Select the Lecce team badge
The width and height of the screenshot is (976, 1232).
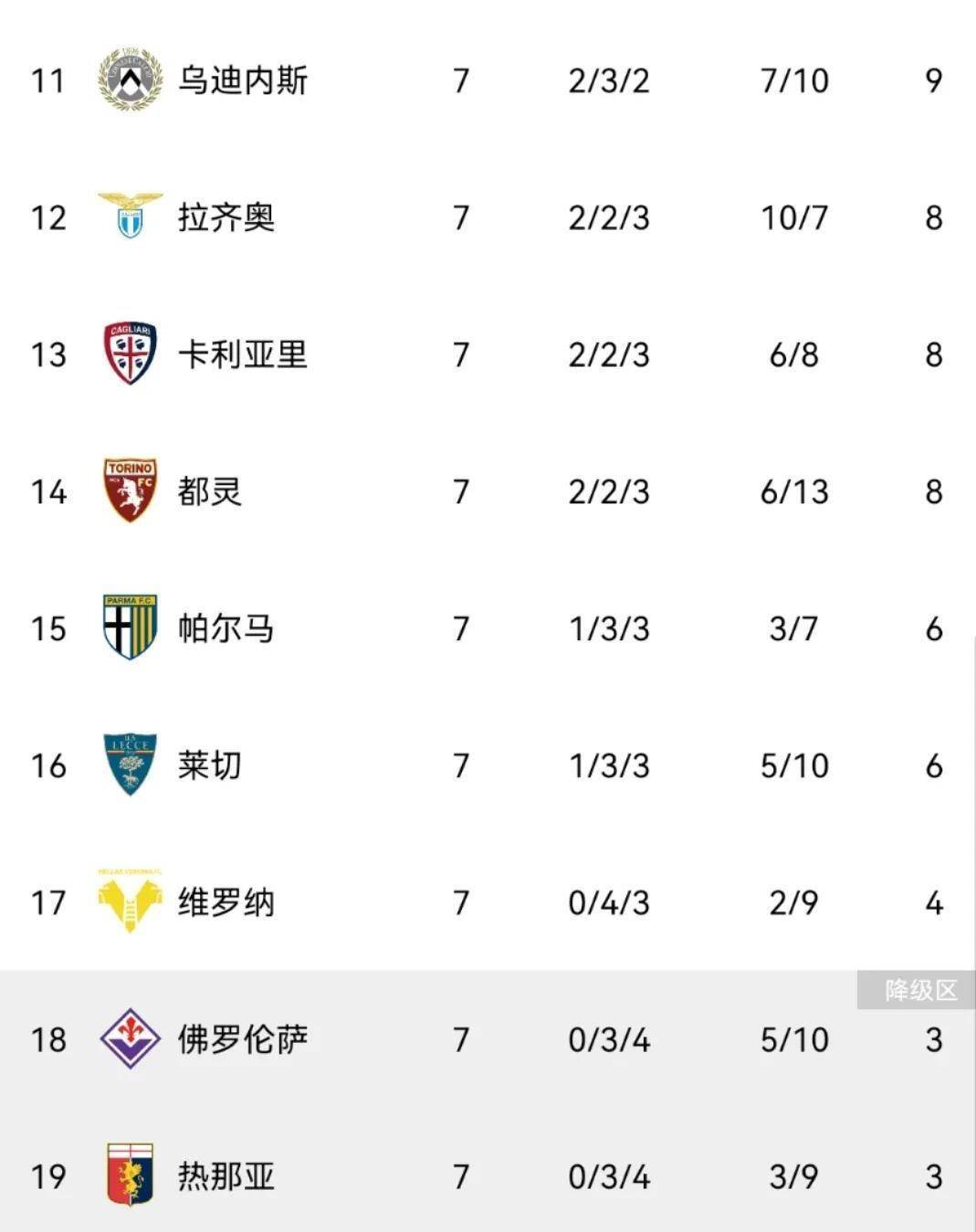pyautogui.click(x=130, y=764)
